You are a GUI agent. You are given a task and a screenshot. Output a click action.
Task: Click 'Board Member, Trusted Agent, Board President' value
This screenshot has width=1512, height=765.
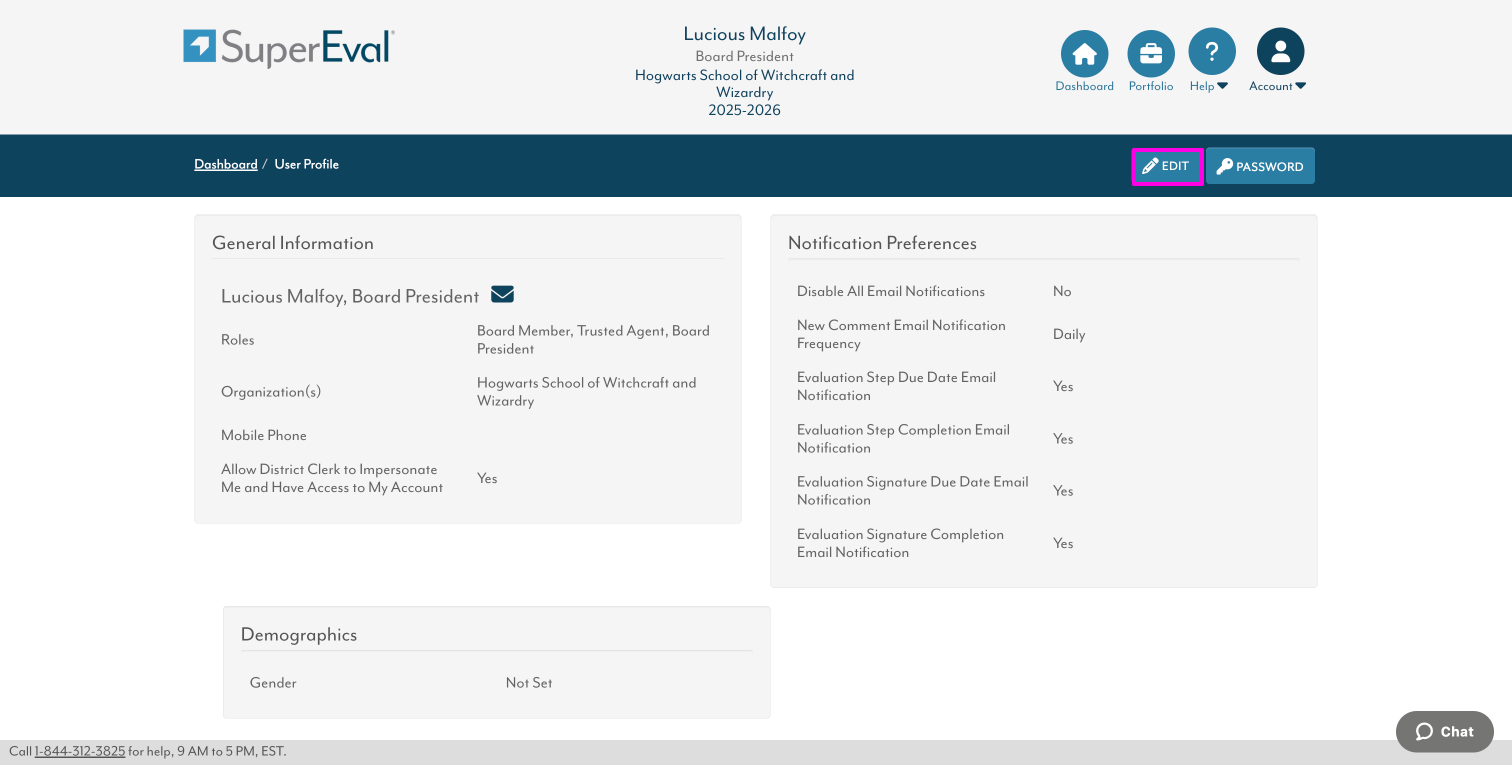pyautogui.click(x=593, y=340)
